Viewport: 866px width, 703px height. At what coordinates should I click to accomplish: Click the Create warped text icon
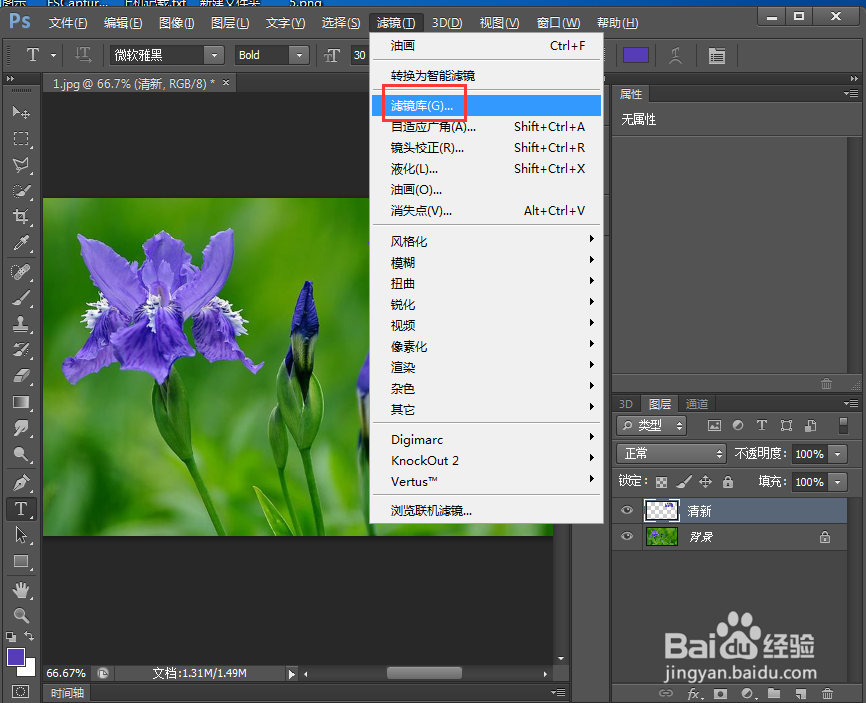[675, 55]
